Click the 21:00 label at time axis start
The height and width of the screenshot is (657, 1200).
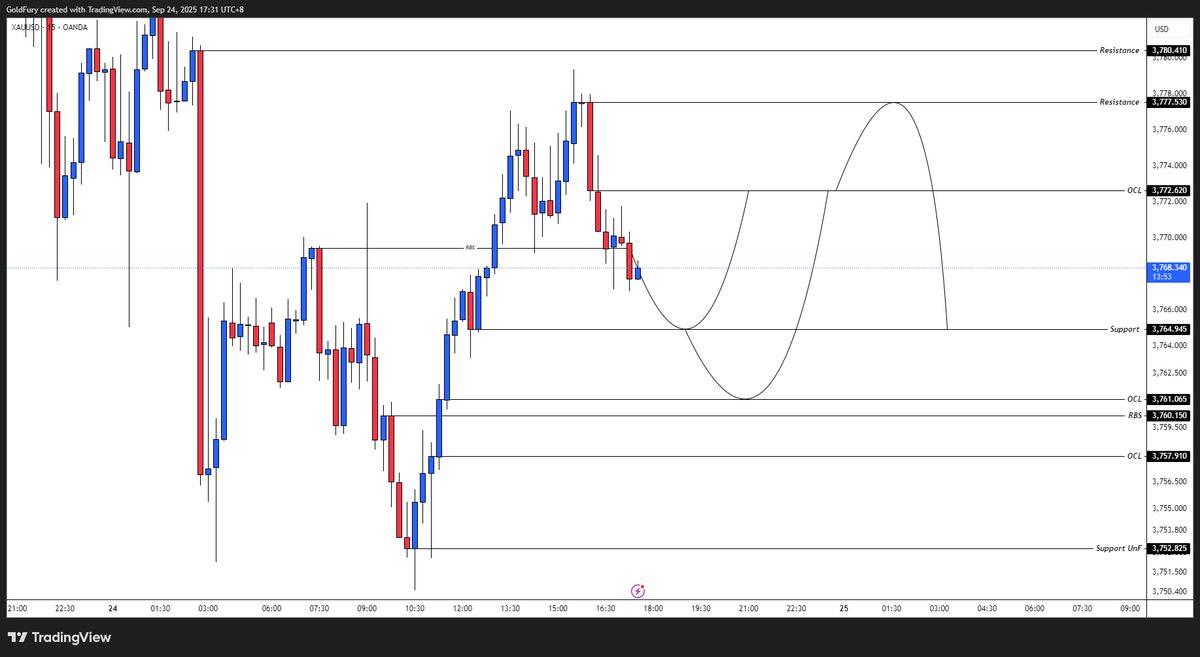17,608
